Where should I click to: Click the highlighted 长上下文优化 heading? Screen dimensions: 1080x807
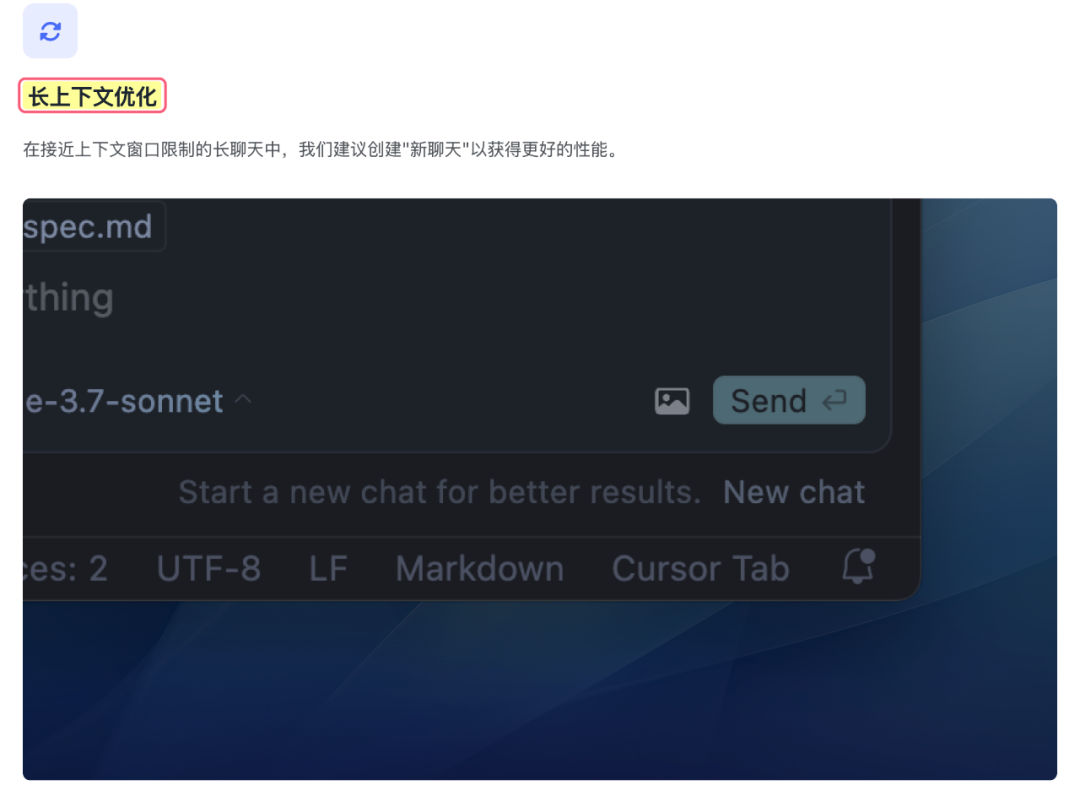point(92,96)
